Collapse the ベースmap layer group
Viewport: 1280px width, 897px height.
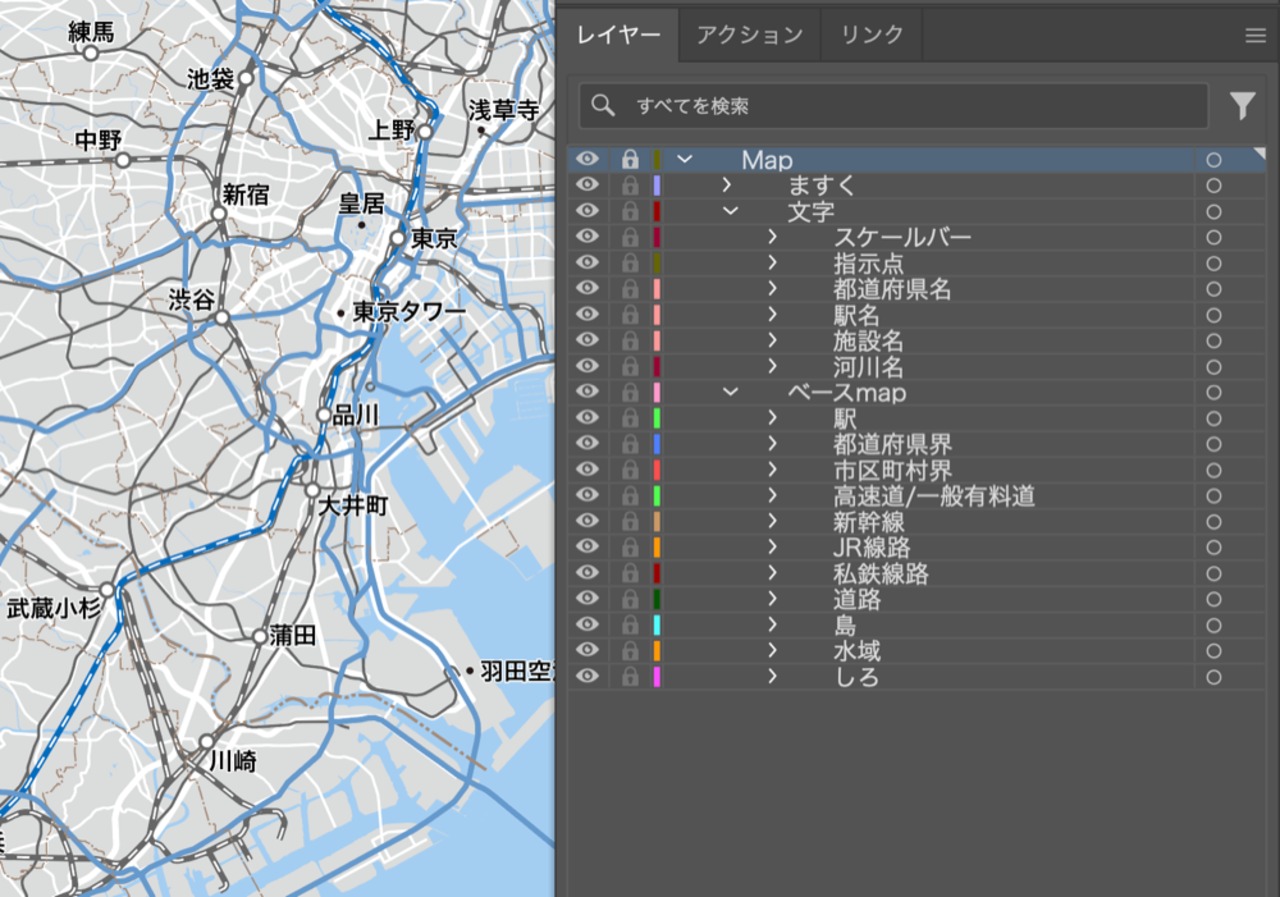coord(730,392)
